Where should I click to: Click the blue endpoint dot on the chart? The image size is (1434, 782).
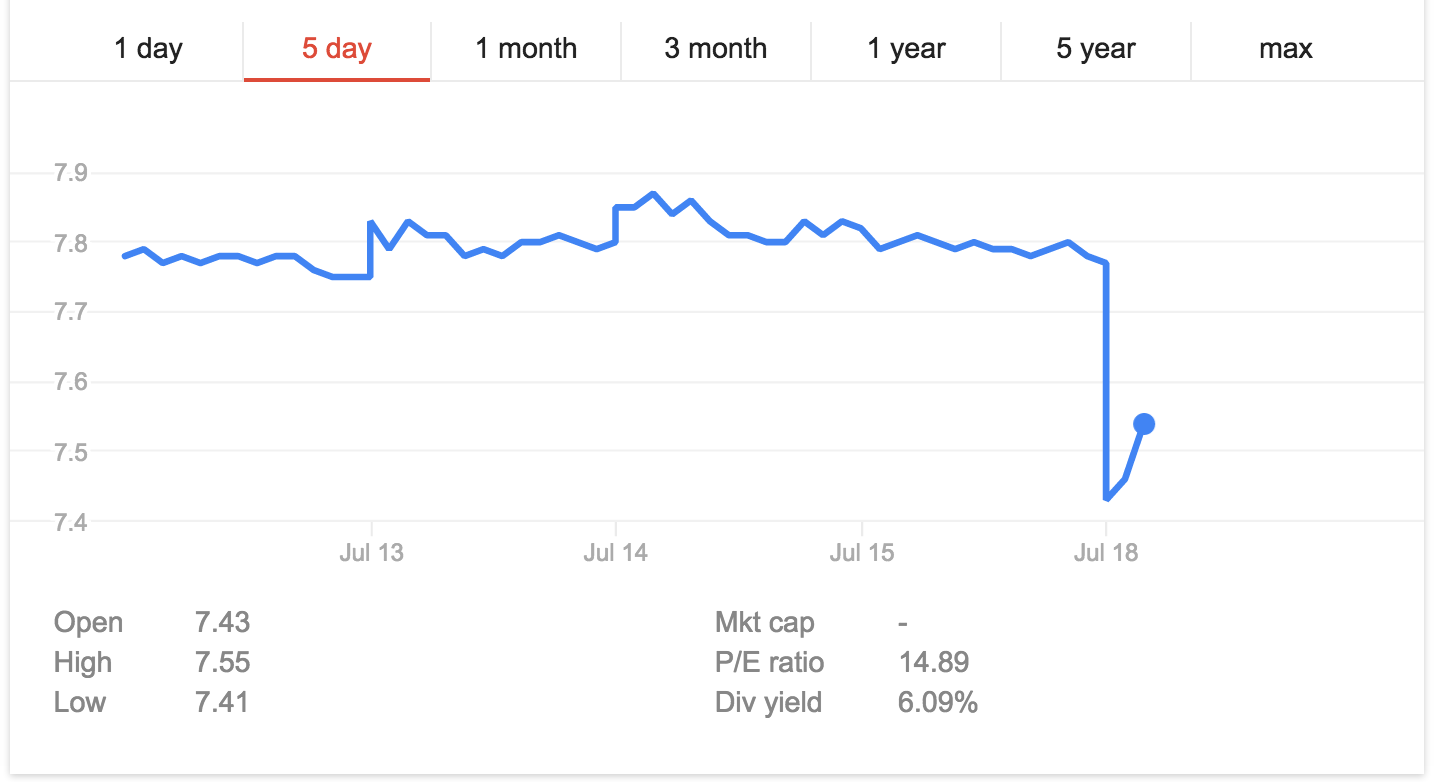point(1144,424)
